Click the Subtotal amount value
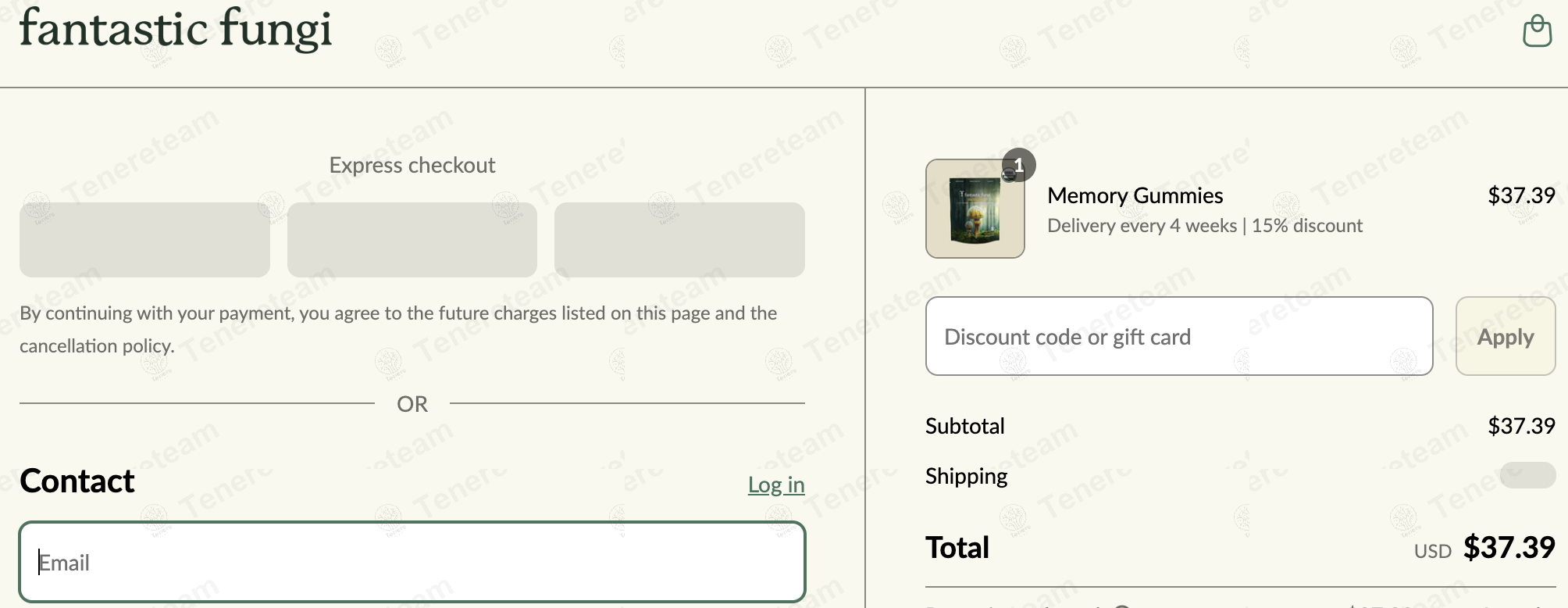The width and height of the screenshot is (1568, 608). pyautogui.click(x=1521, y=426)
